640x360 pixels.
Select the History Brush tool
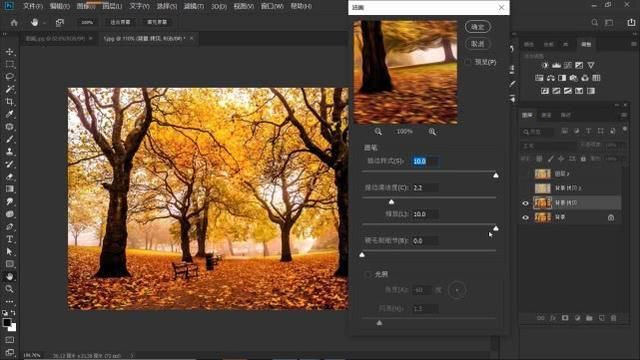[x=9, y=164]
